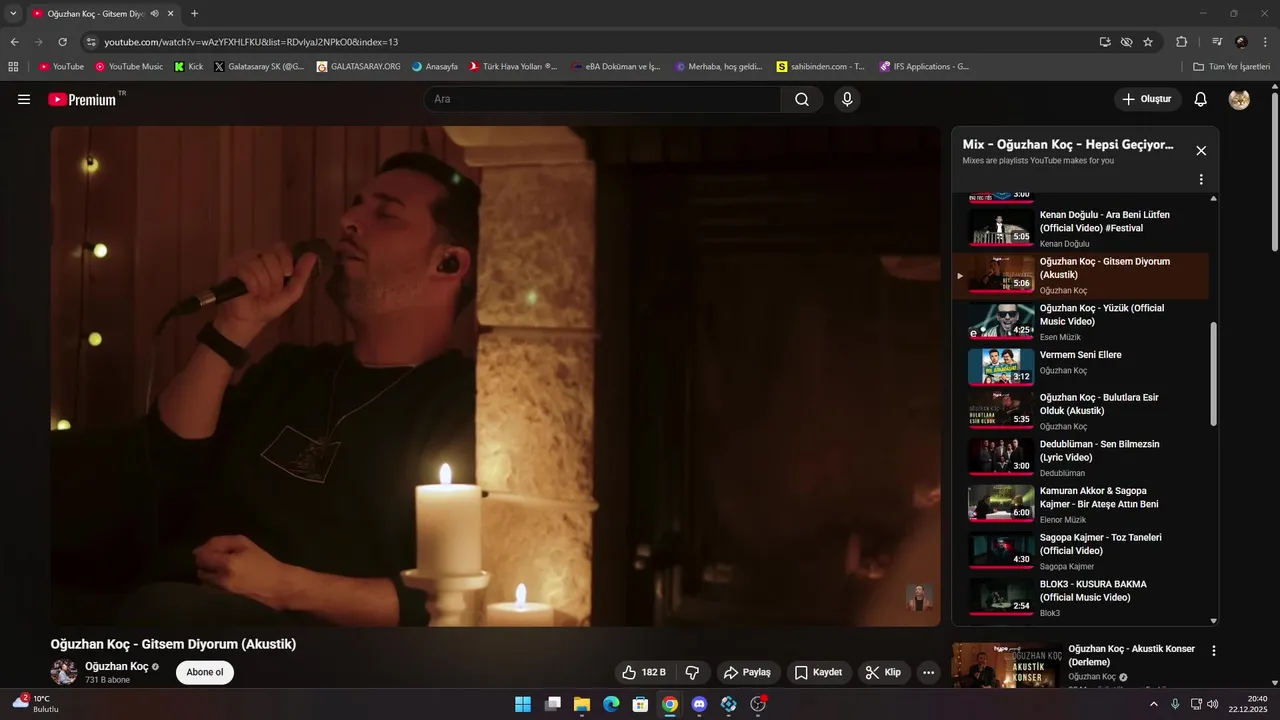The height and width of the screenshot is (720, 1280).
Task: Click the Ara search input field
Action: 603,99
